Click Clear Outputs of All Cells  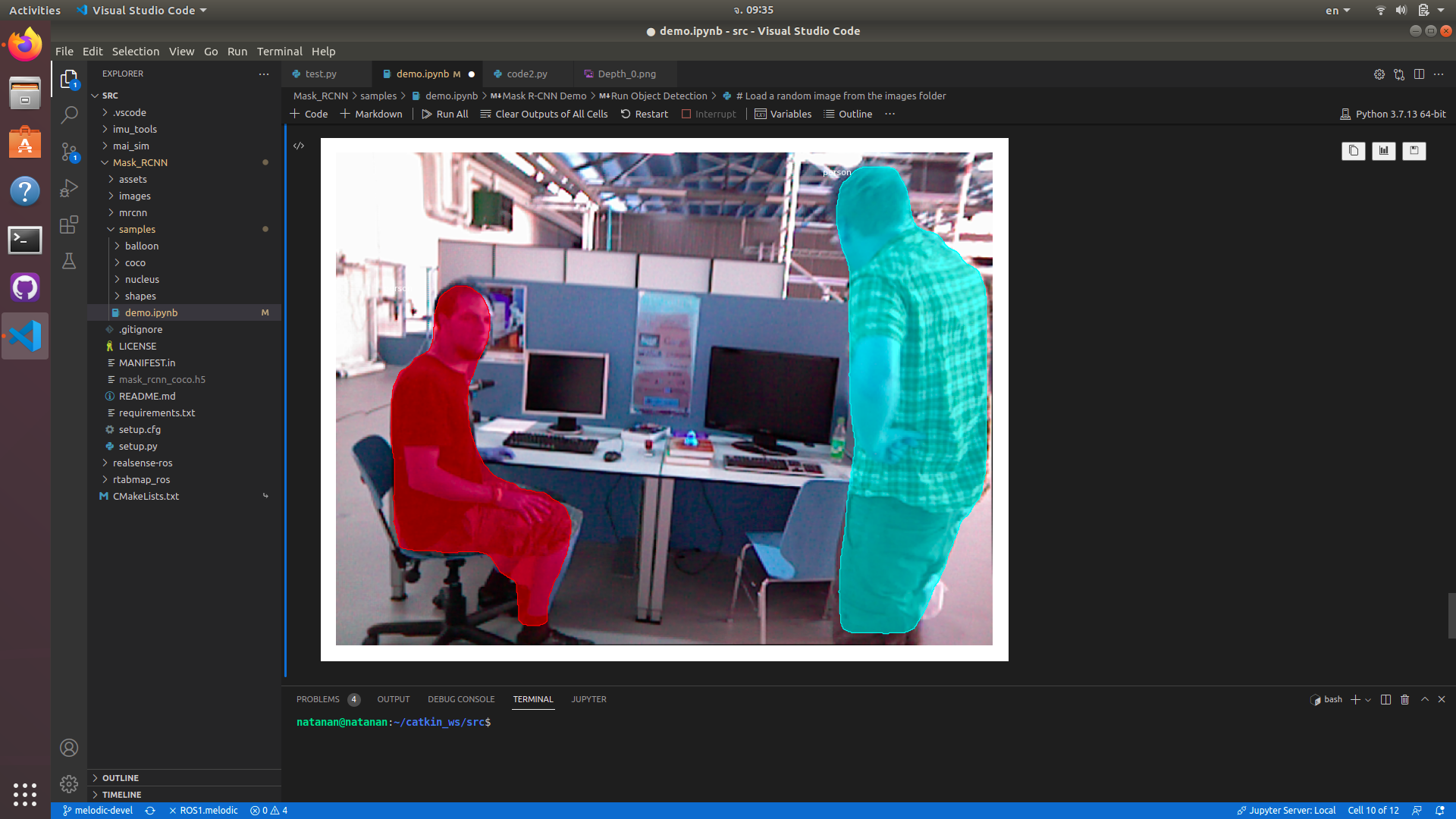pyautogui.click(x=544, y=114)
